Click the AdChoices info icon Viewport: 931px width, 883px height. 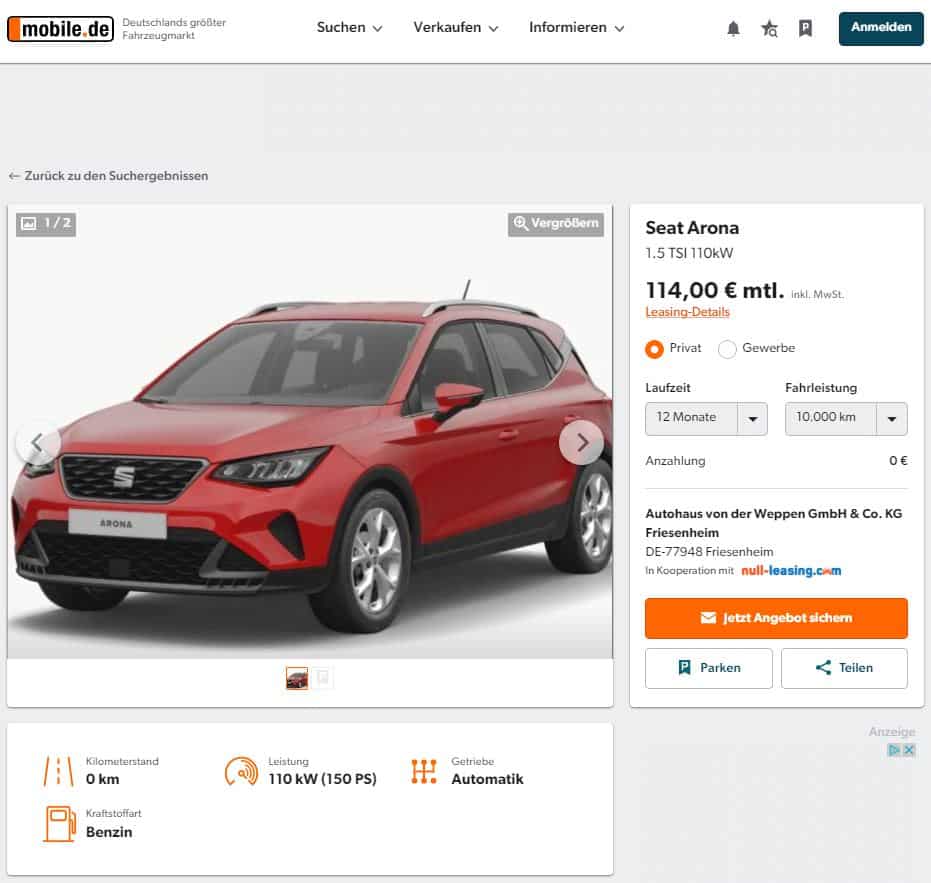(x=894, y=750)
